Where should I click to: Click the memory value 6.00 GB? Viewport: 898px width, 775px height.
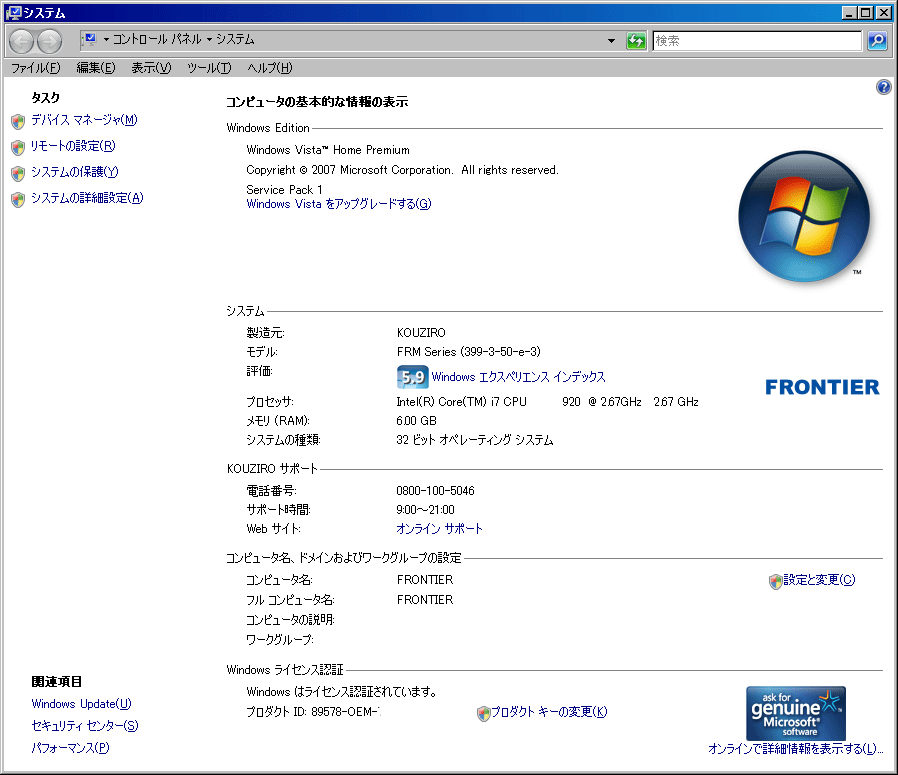point(416,421)
